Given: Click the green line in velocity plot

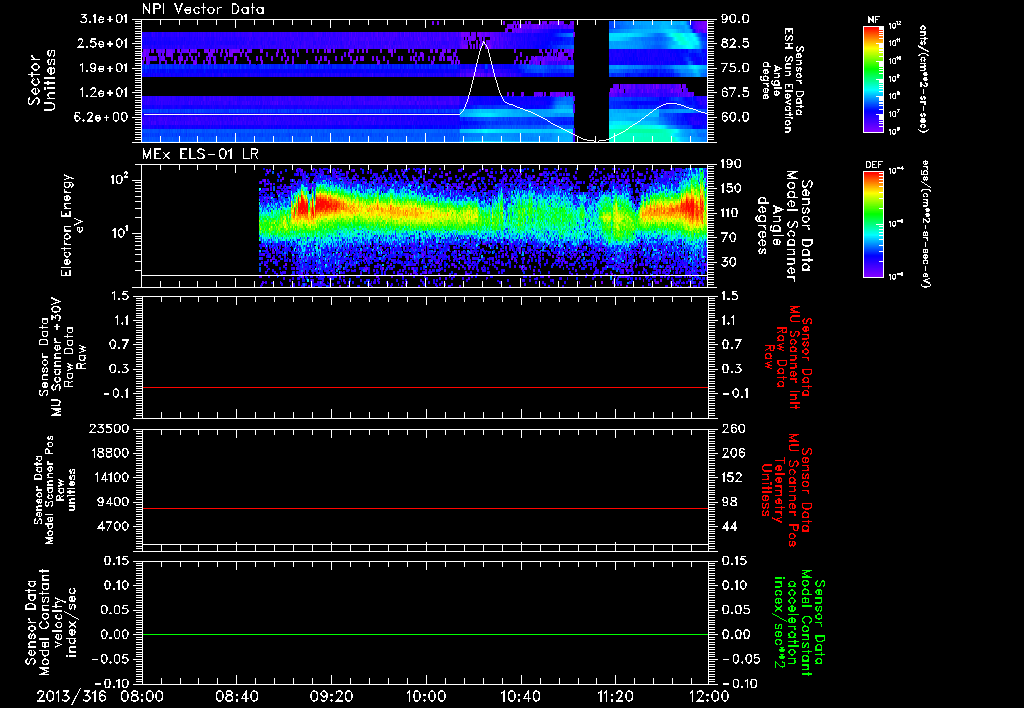Looking at the screenshot, I should (425, 634).
